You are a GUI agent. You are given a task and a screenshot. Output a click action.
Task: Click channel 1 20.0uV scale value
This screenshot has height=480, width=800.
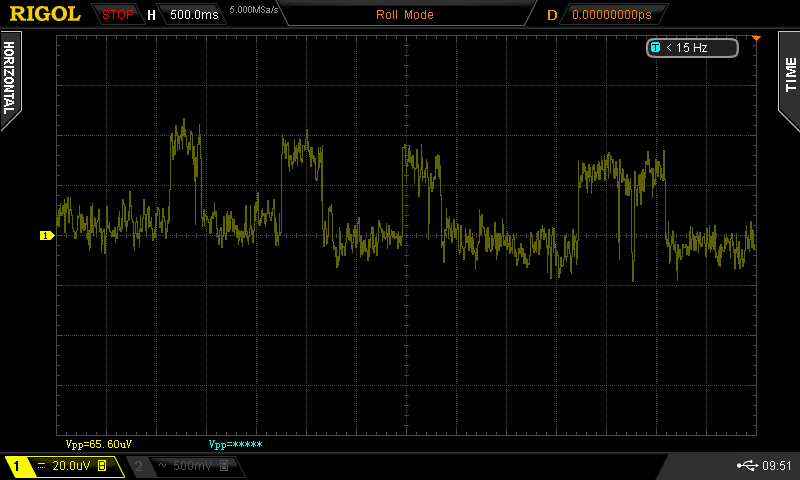click(71, 466)
